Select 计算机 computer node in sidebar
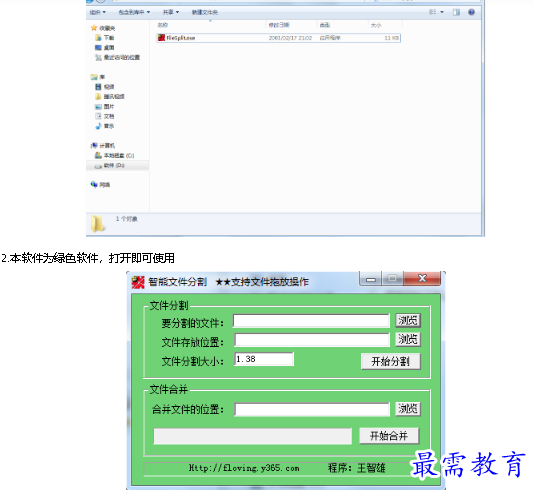Viewport: 534px width, 496px height. 103,146
